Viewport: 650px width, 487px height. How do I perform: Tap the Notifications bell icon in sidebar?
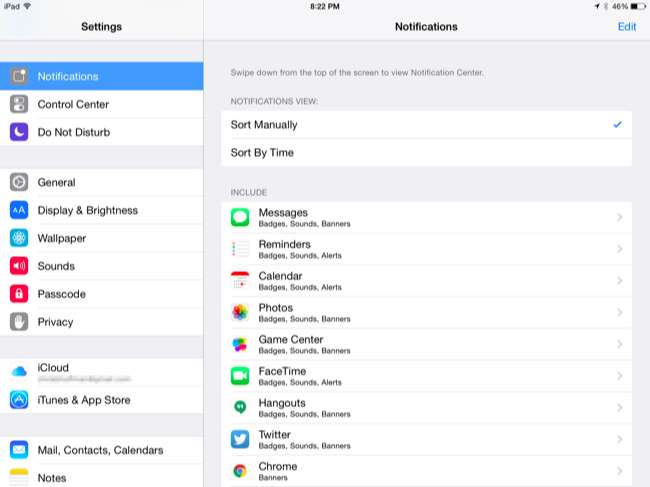pyautogui.click(x=19, y=76)
